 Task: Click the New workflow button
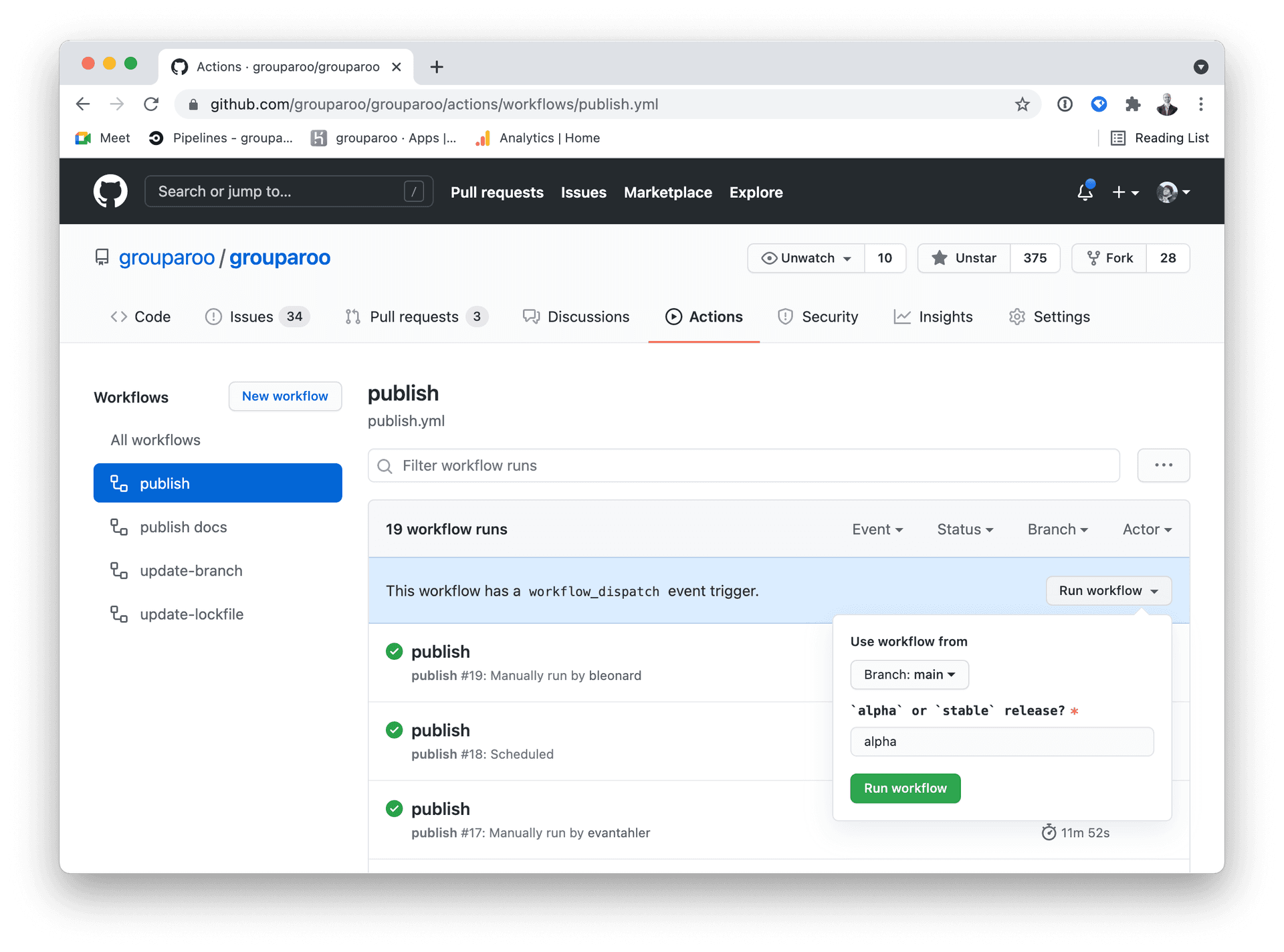[x=285, y=396]
